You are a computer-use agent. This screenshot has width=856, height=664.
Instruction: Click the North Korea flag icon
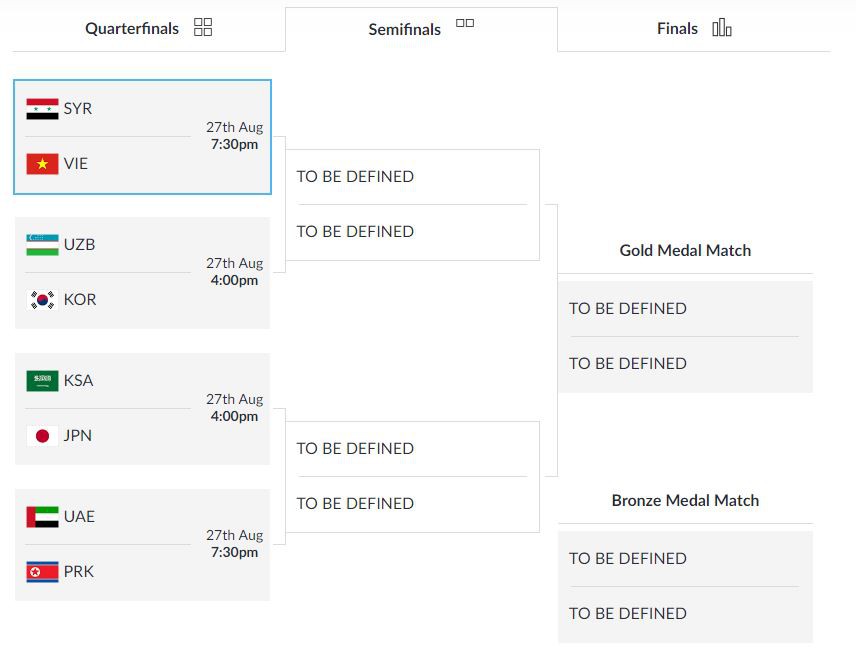[42, 572]
